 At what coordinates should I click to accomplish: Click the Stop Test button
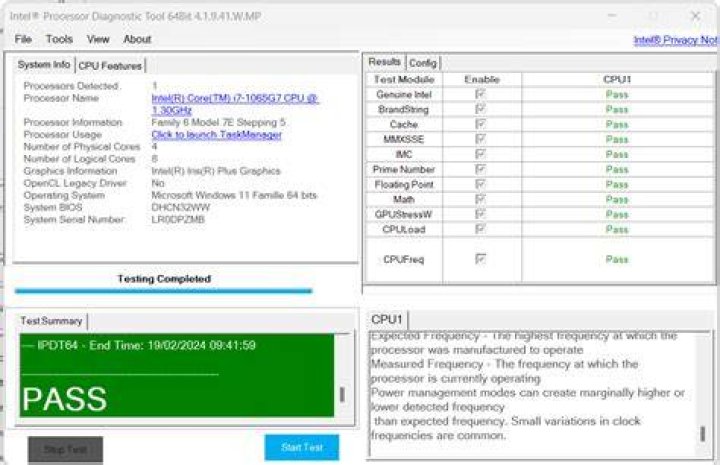65,449
